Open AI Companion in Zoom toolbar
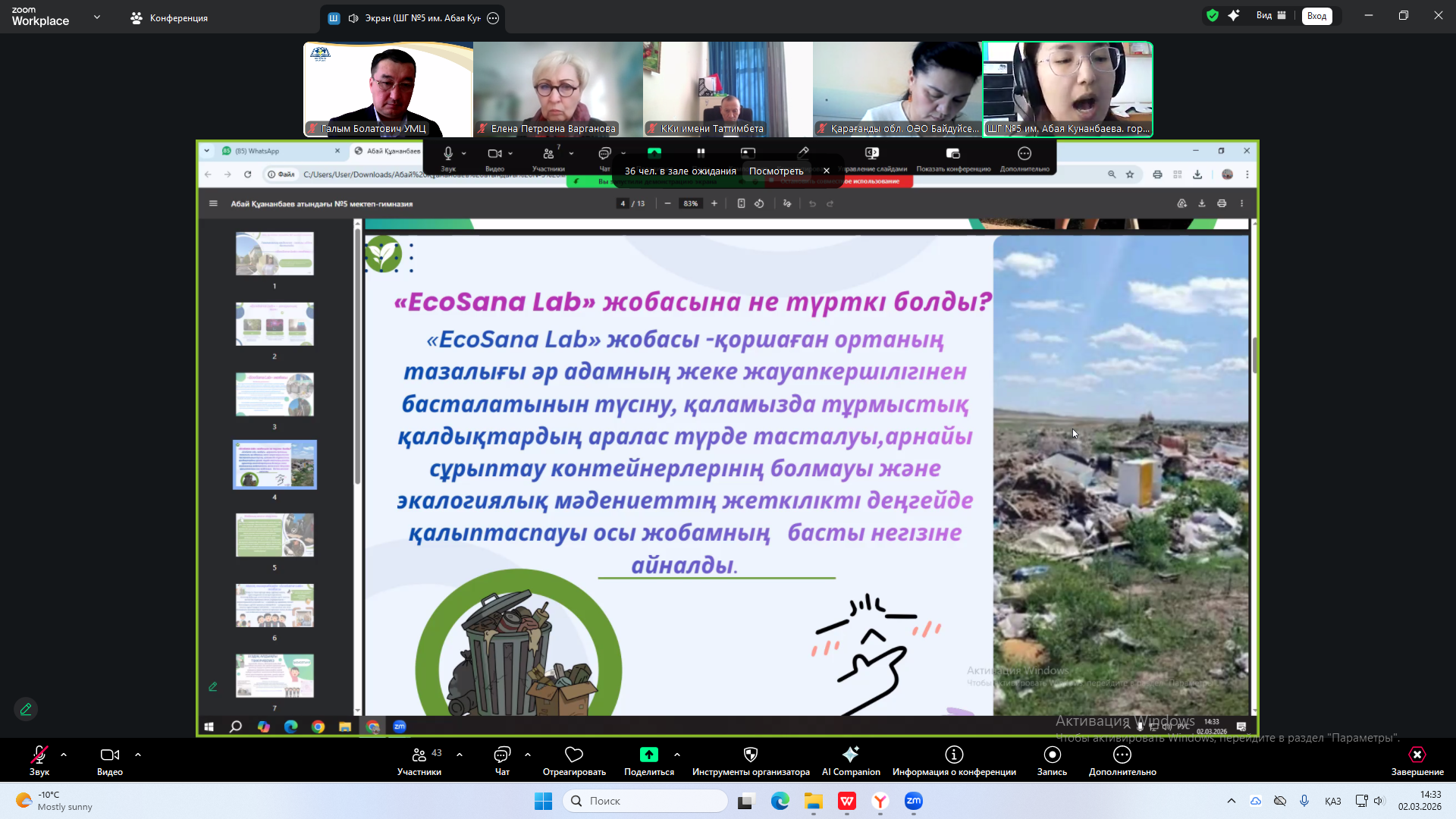 (x=850, y=755)
